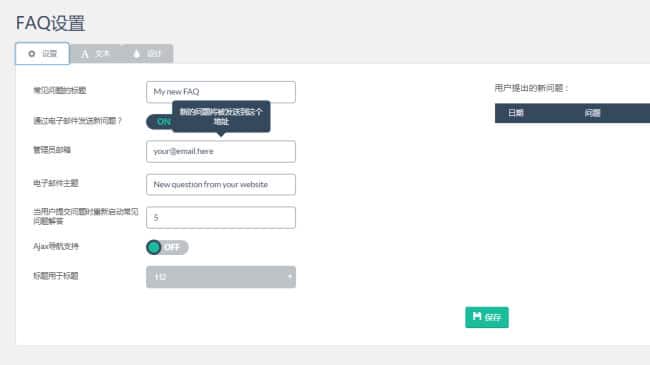
Task: Open the 设计 tab
Action: click(x=147, y=54)
